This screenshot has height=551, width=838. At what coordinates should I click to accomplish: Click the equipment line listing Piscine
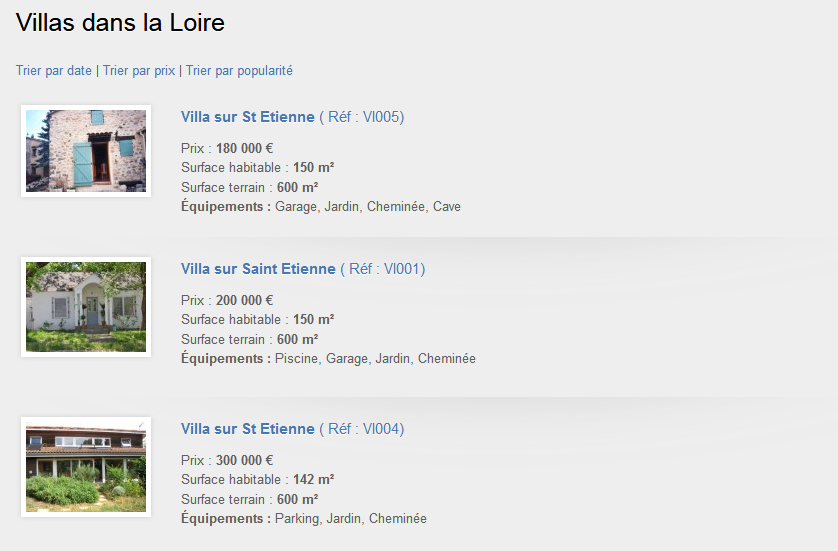[328, 359]
